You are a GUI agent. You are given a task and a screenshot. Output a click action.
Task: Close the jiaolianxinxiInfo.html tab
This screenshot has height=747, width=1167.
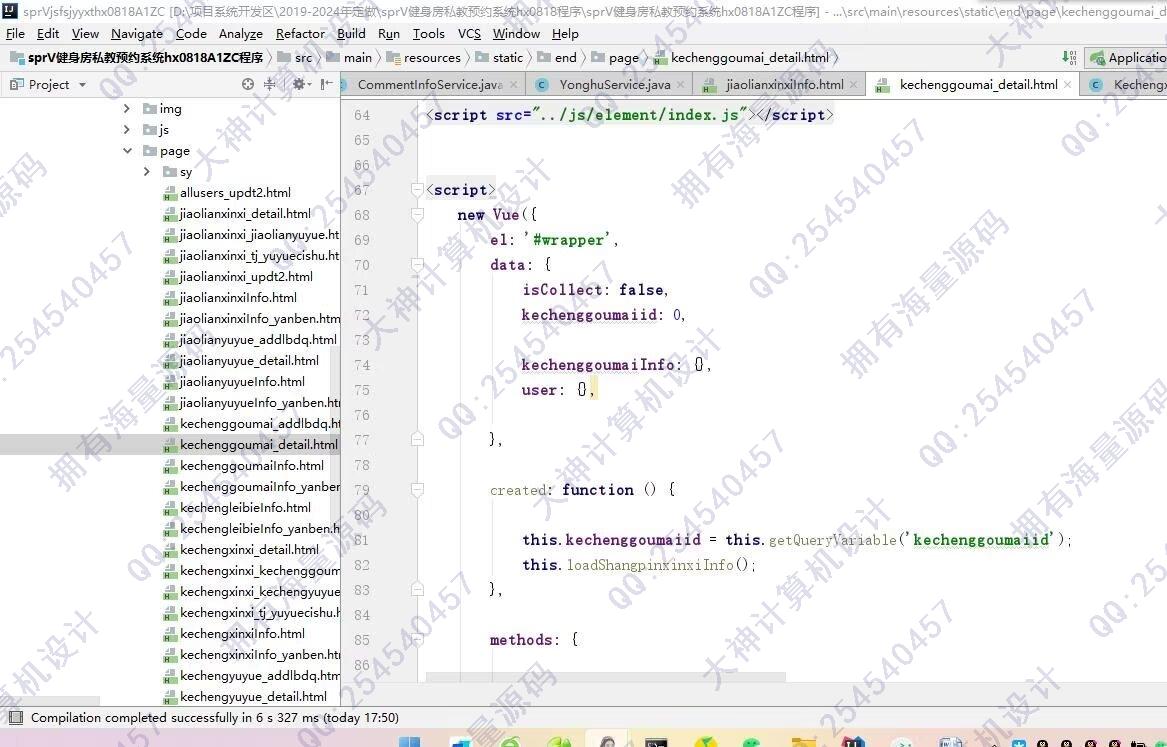pyautogui.click(x=854, y=85)
